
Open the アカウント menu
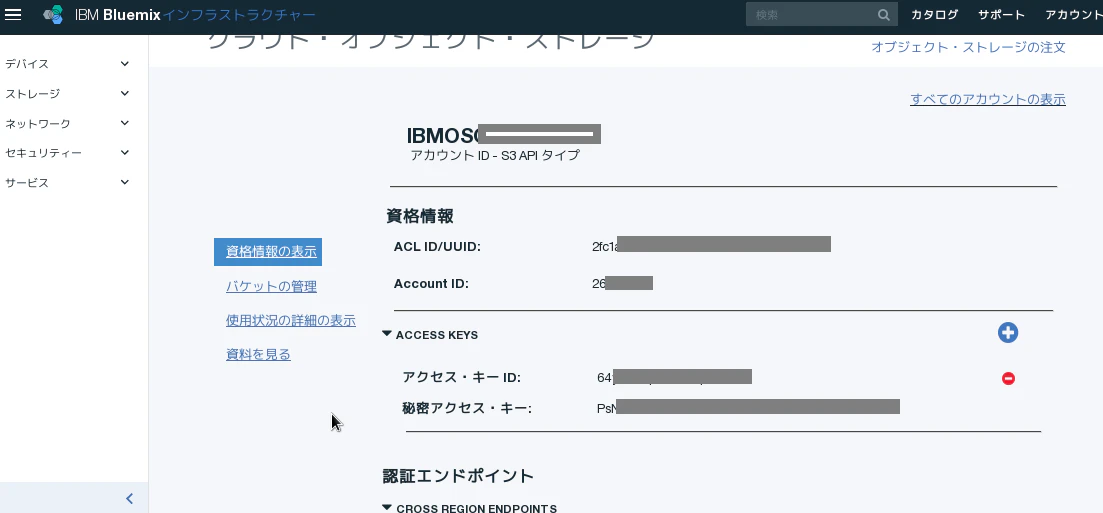click(1073, 15)
